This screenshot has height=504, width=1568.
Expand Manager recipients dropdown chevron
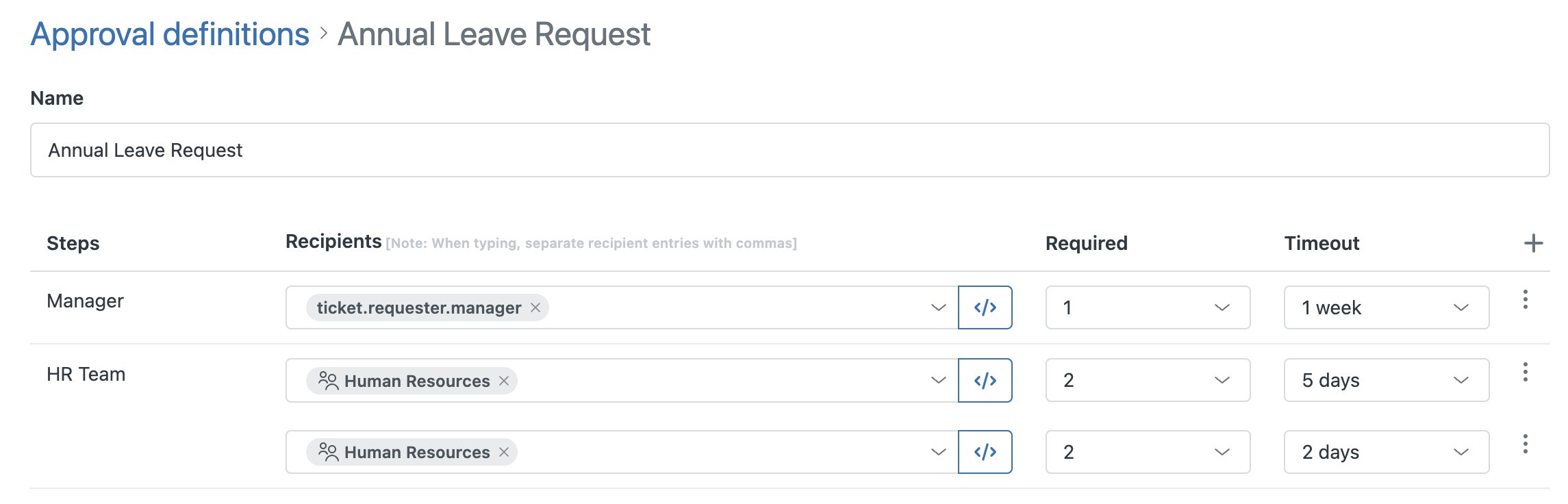[938, 307]
